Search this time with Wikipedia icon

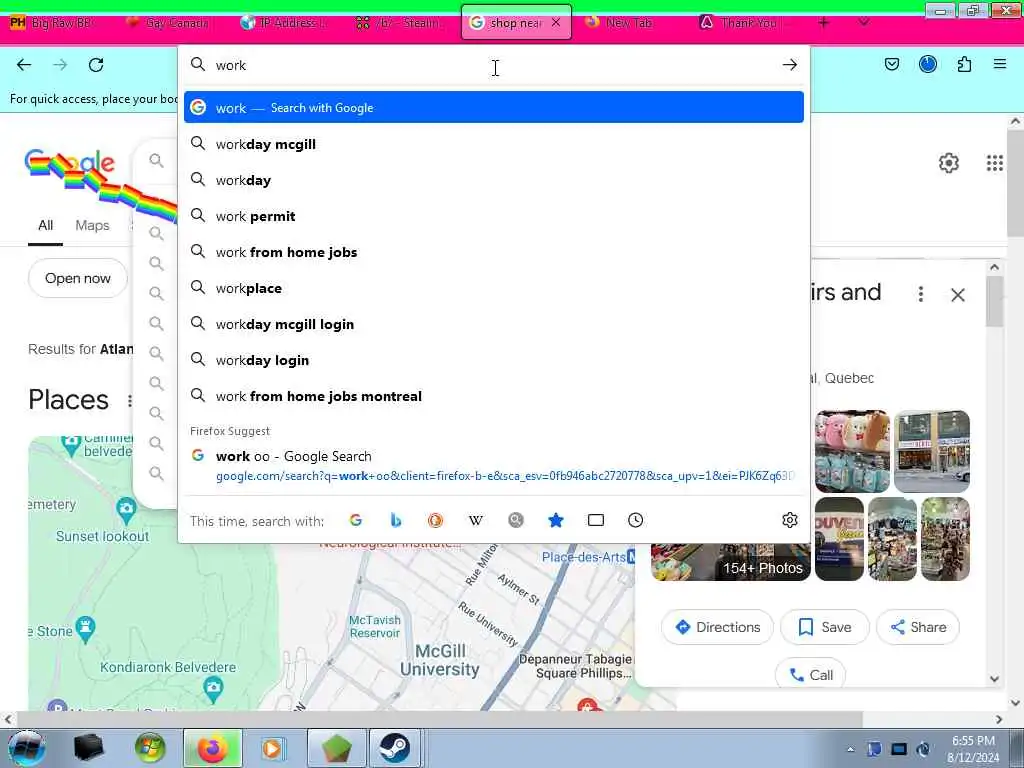(476, 520)
